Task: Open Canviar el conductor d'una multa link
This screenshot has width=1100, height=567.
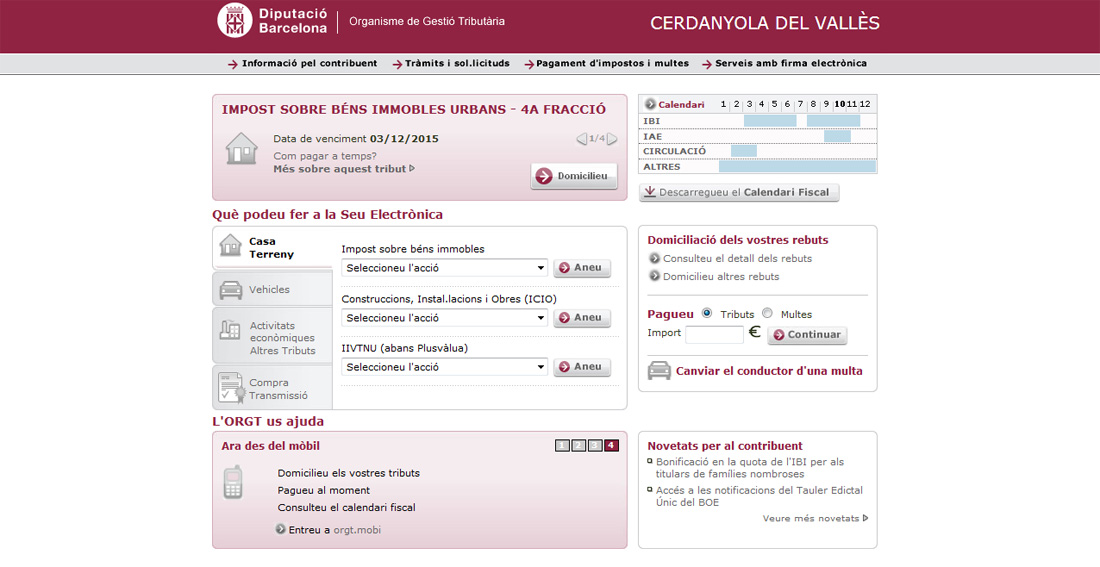Action: pos(769,371)
